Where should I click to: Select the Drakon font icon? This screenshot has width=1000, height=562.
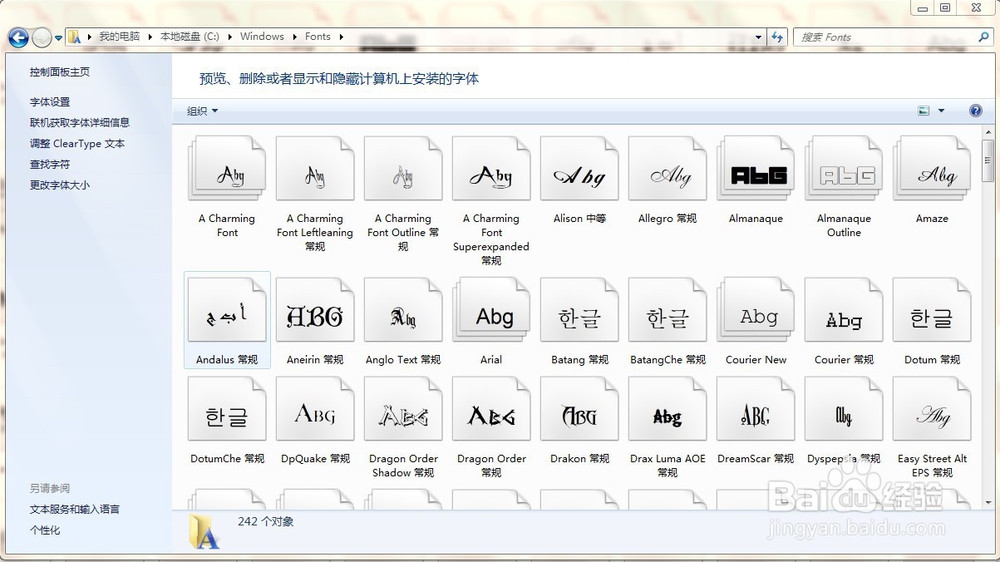coord(579,409)
